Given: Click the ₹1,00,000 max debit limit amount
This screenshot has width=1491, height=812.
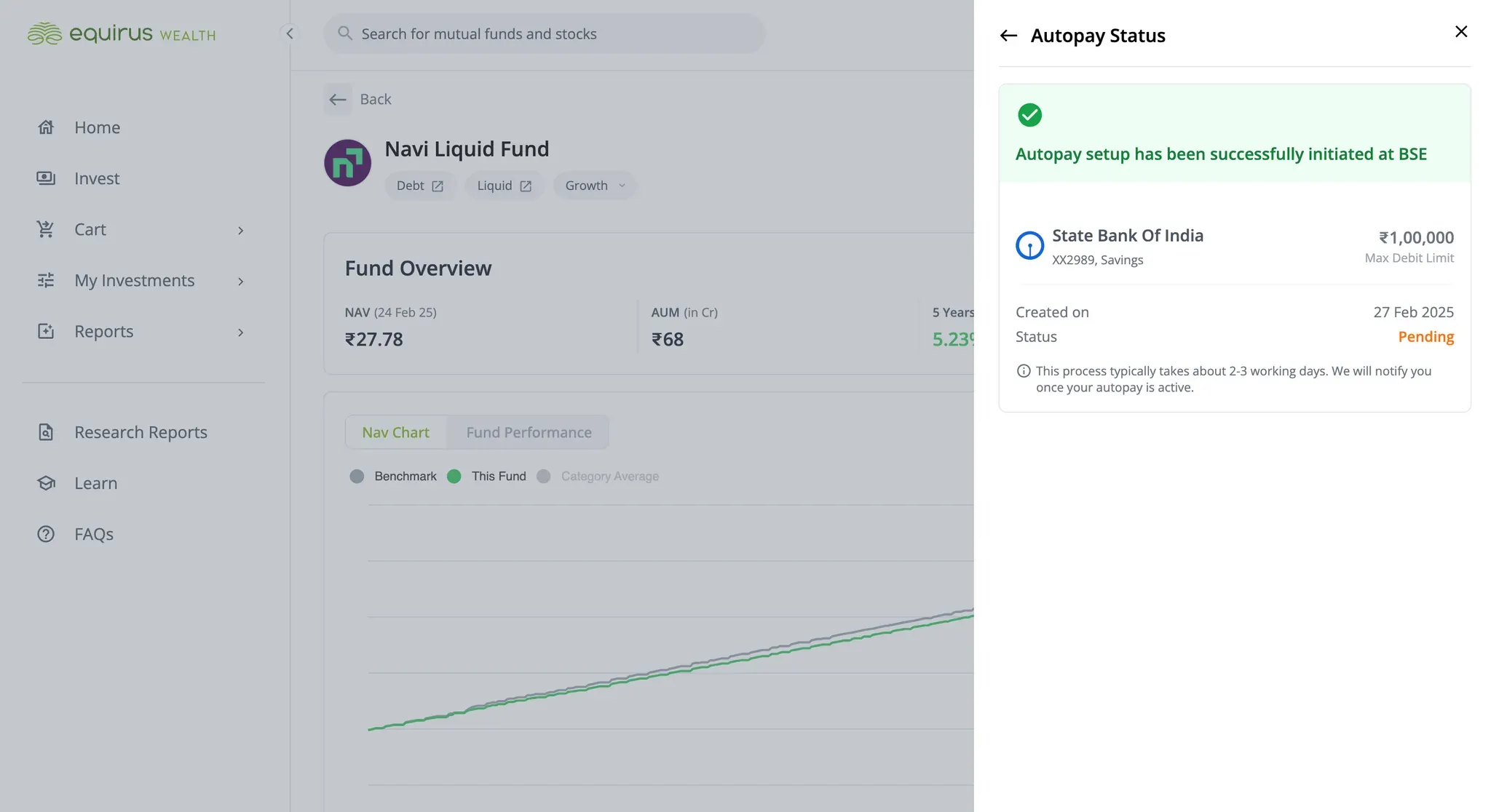Looking at the screenshot, I should click(1416, 237).
